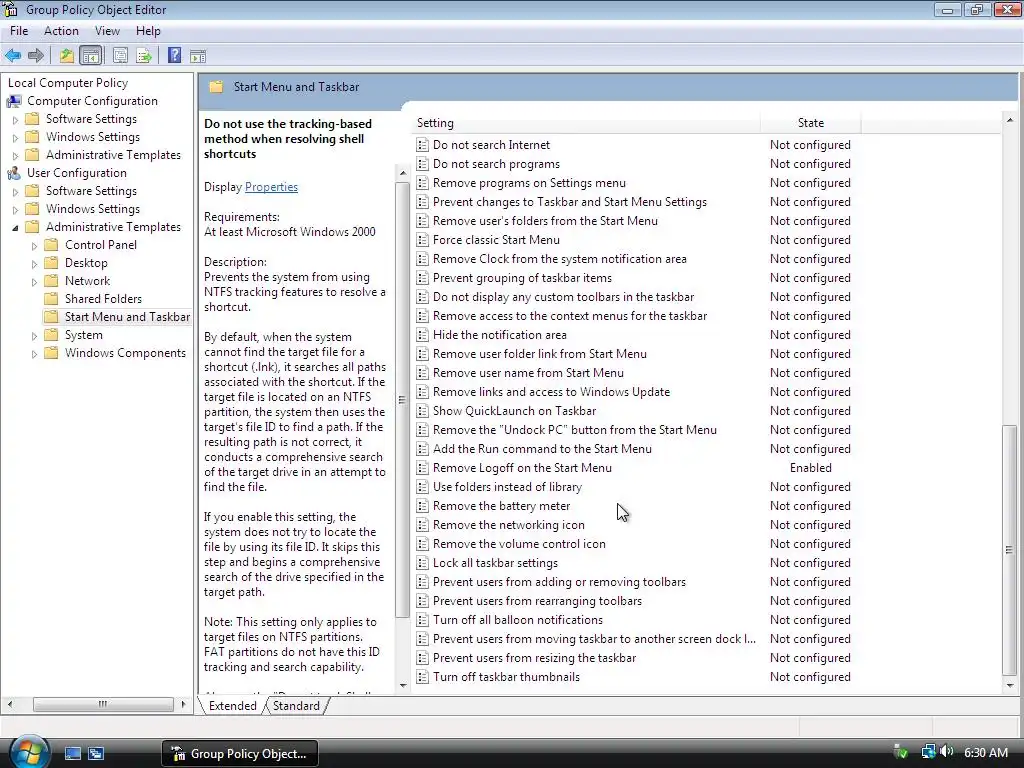Open the Help menu
The image size is (1024, 768).
click(148, 31)
